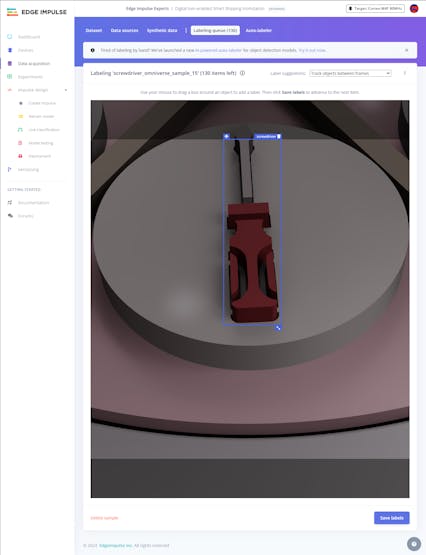Dismiss the auto-labeler announcement banner

click(407, 50)
